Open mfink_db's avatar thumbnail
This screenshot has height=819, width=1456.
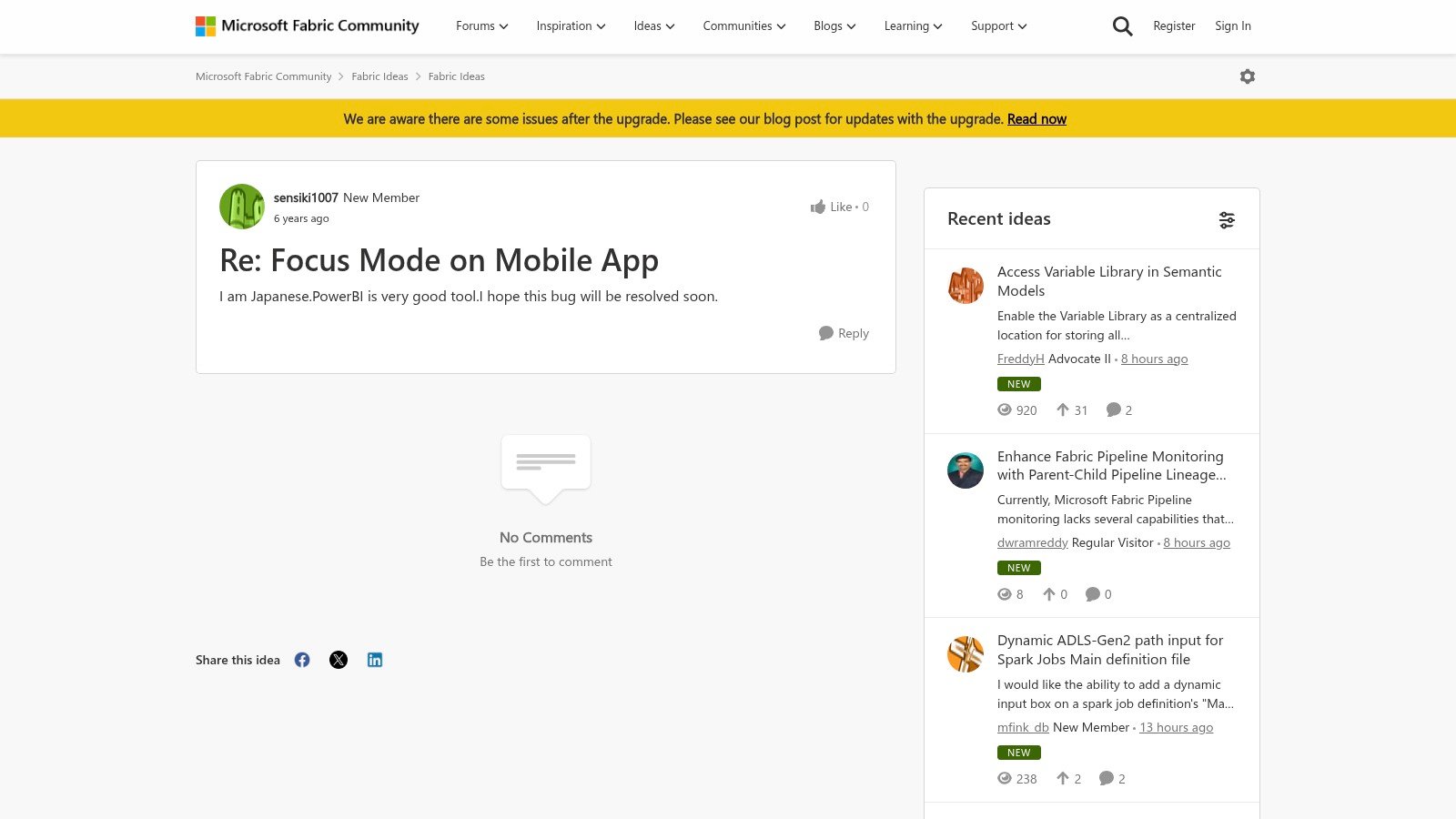click(x=966, y=654)
